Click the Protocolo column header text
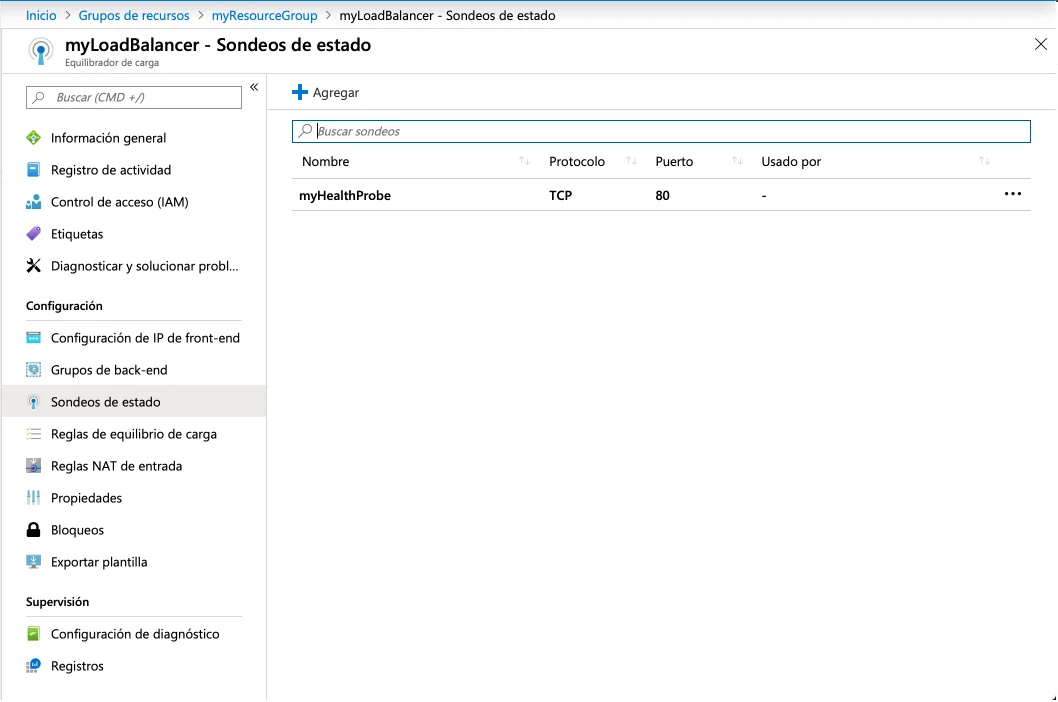 (x=577, y=161)
